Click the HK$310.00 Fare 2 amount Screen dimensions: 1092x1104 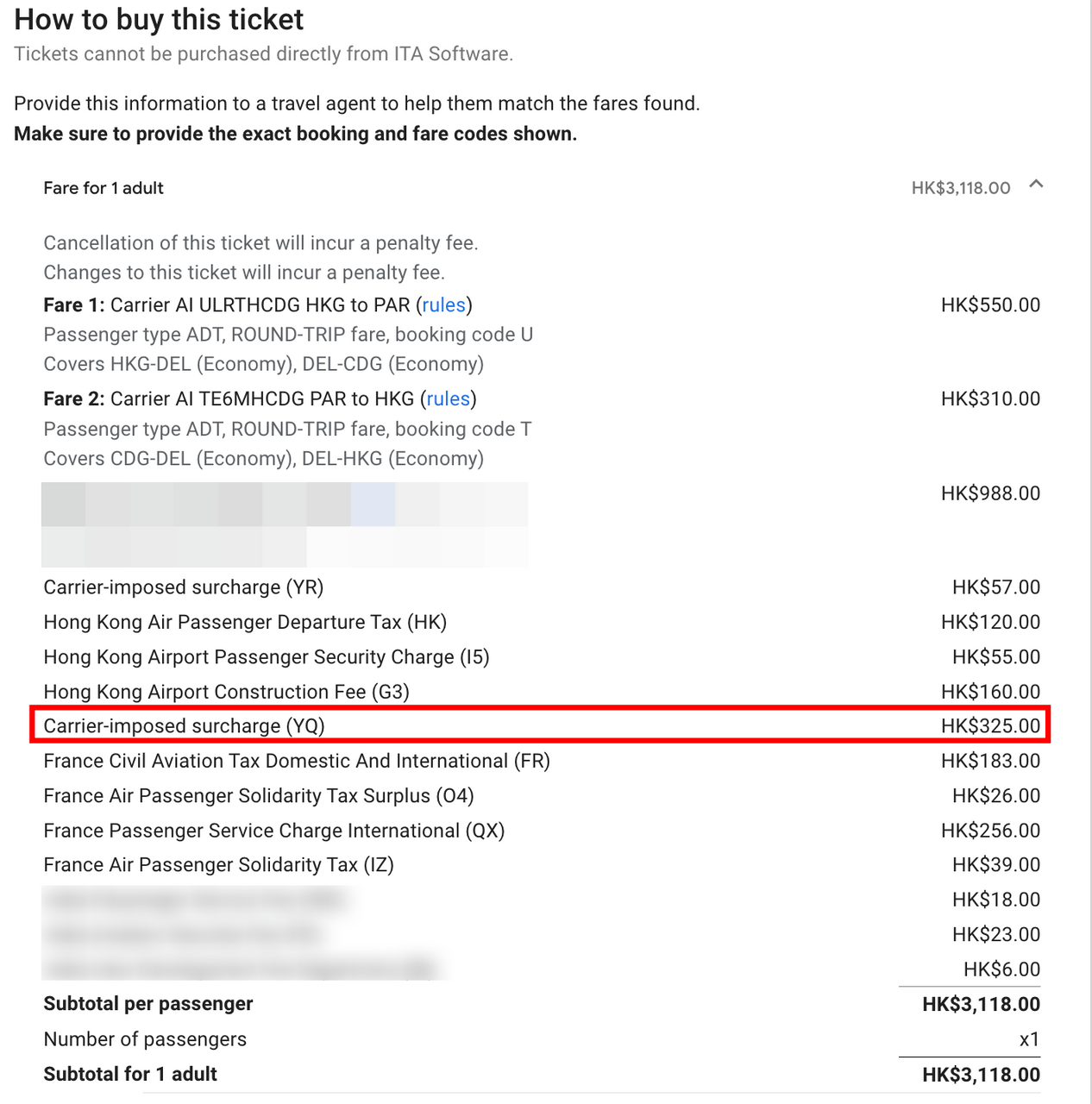pyautogui.click(x=990, y=399)
